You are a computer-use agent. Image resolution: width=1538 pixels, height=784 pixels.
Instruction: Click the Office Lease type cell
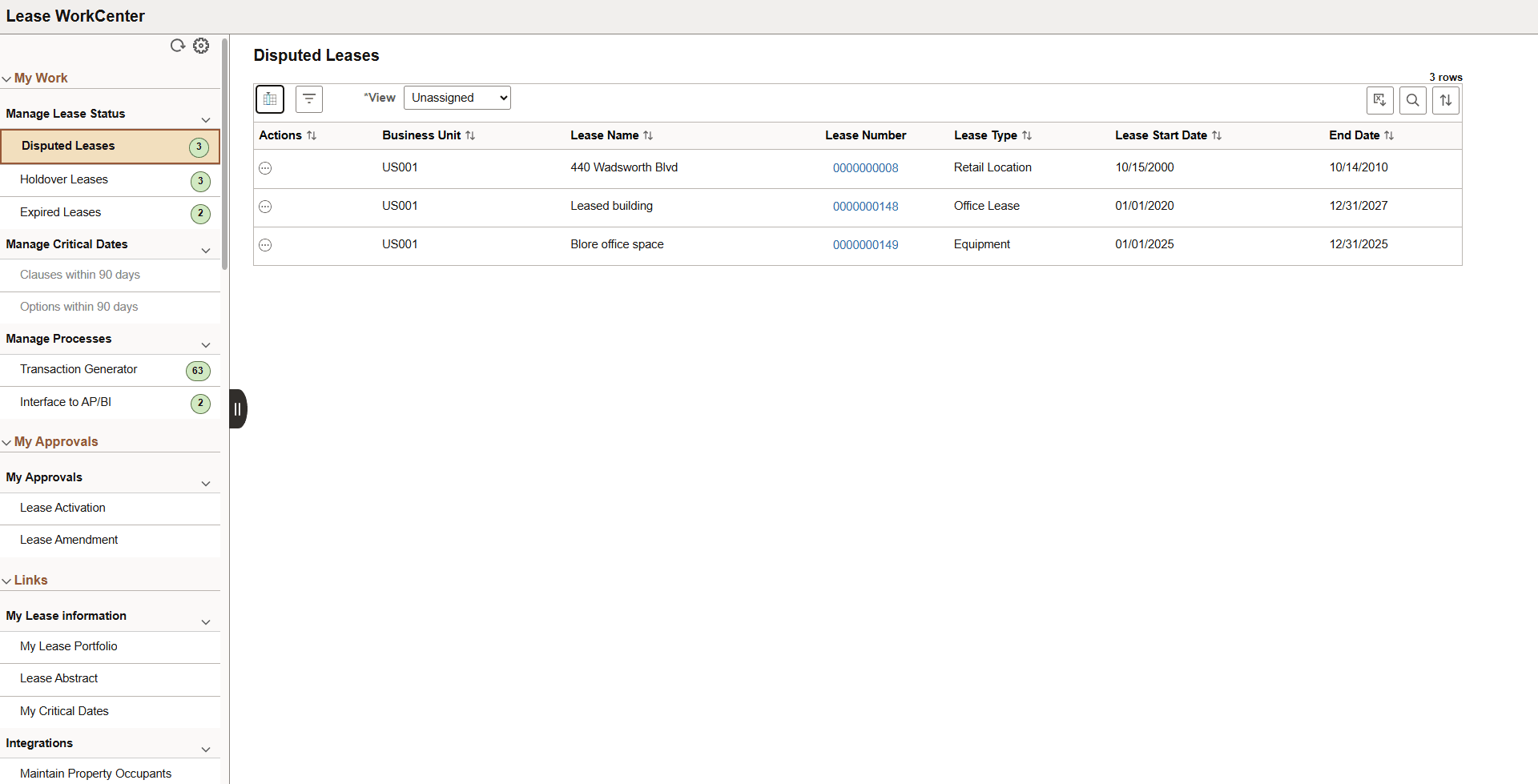987,206
